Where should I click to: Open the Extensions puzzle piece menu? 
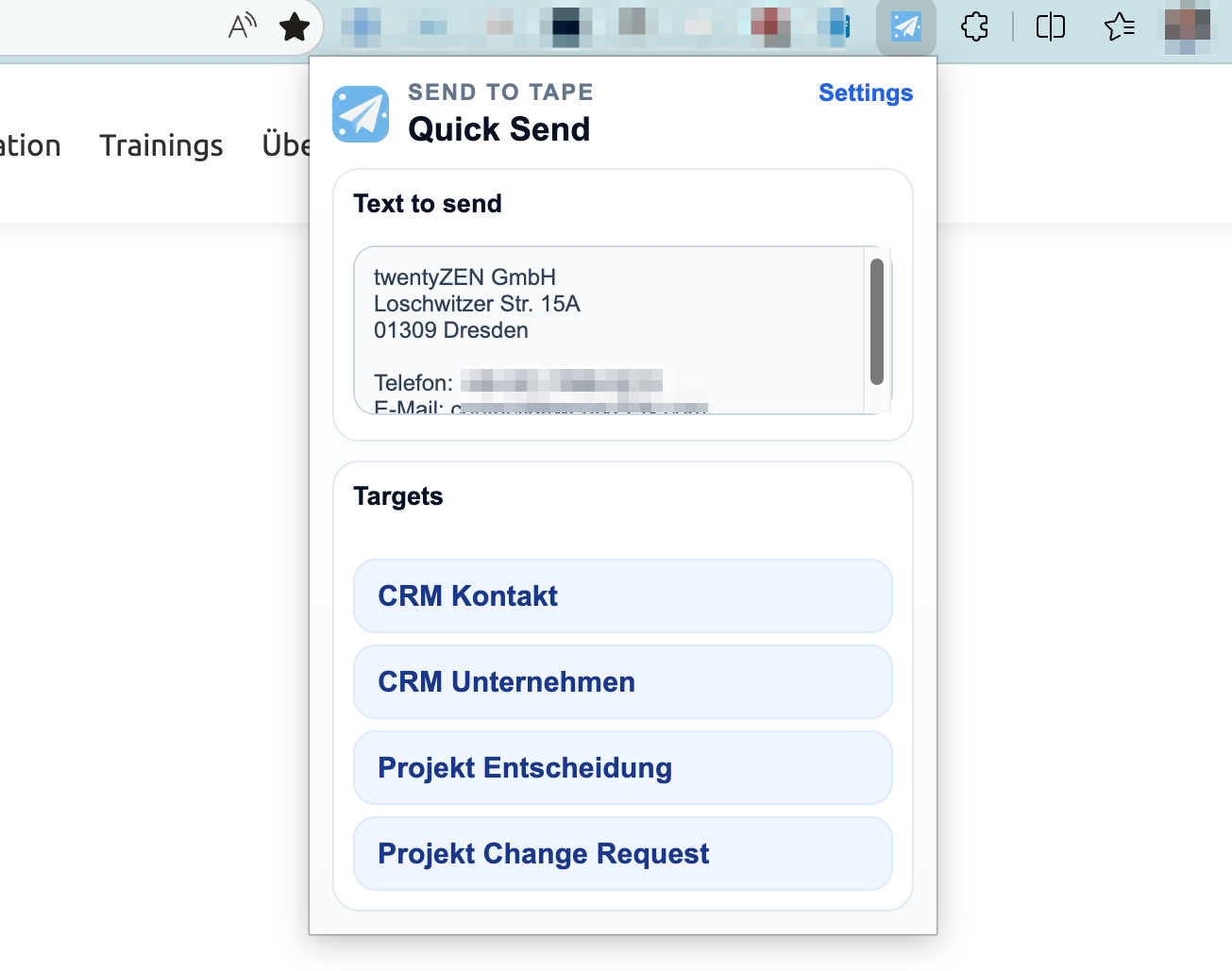[x=974, y=26]
